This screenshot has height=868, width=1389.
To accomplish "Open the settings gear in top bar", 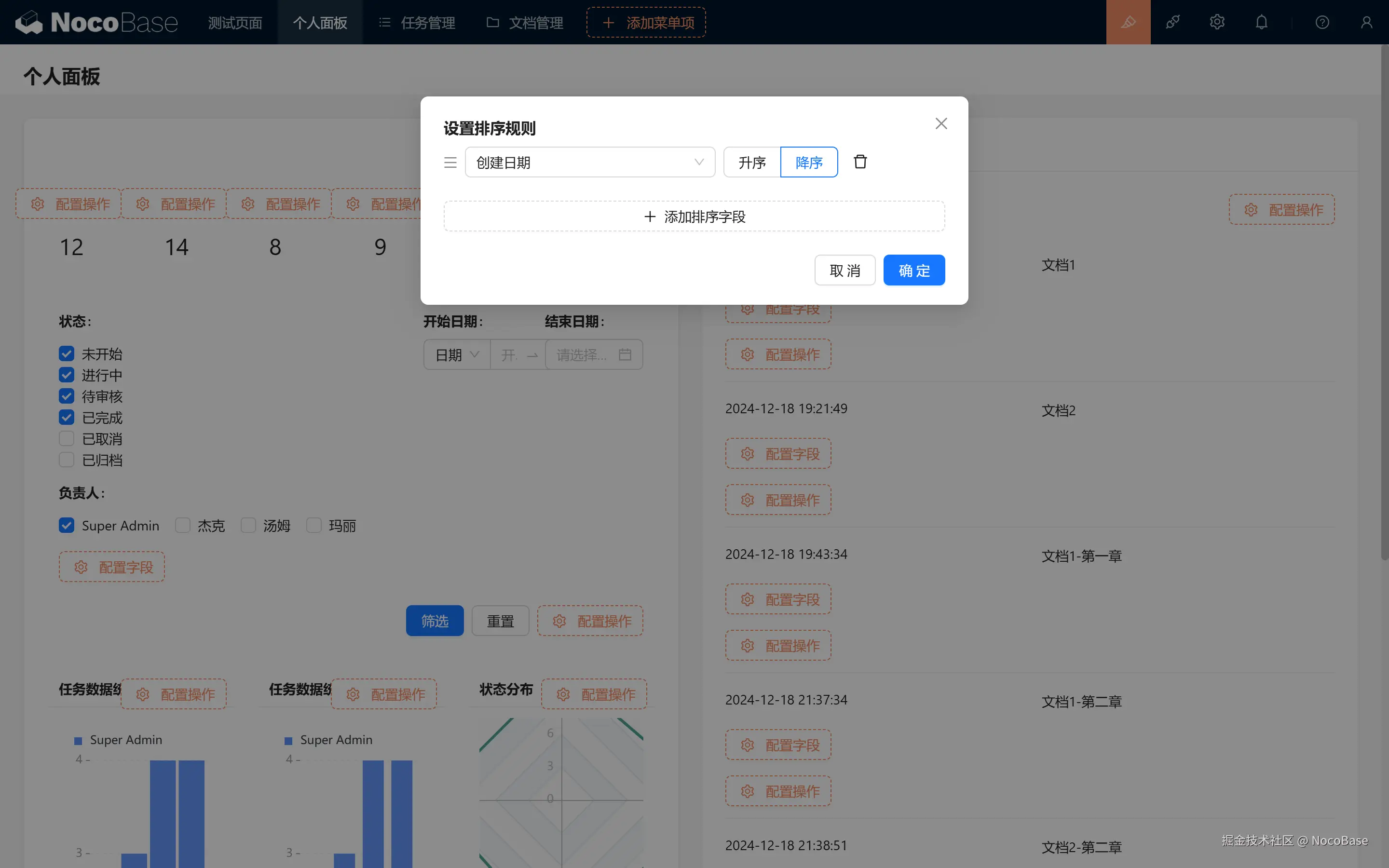I will click(1217, 22).
